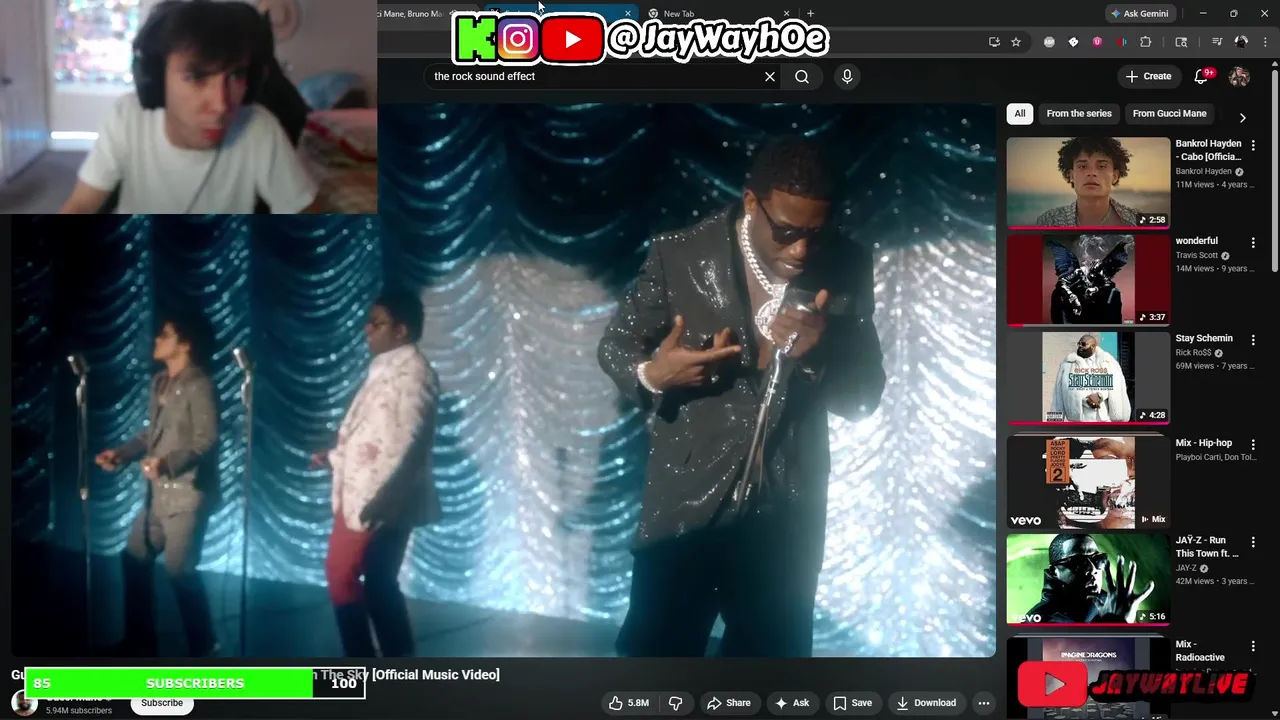Click the main video player area
Image resolution: width=1280 pixels, height=720 pixels.
504,380
